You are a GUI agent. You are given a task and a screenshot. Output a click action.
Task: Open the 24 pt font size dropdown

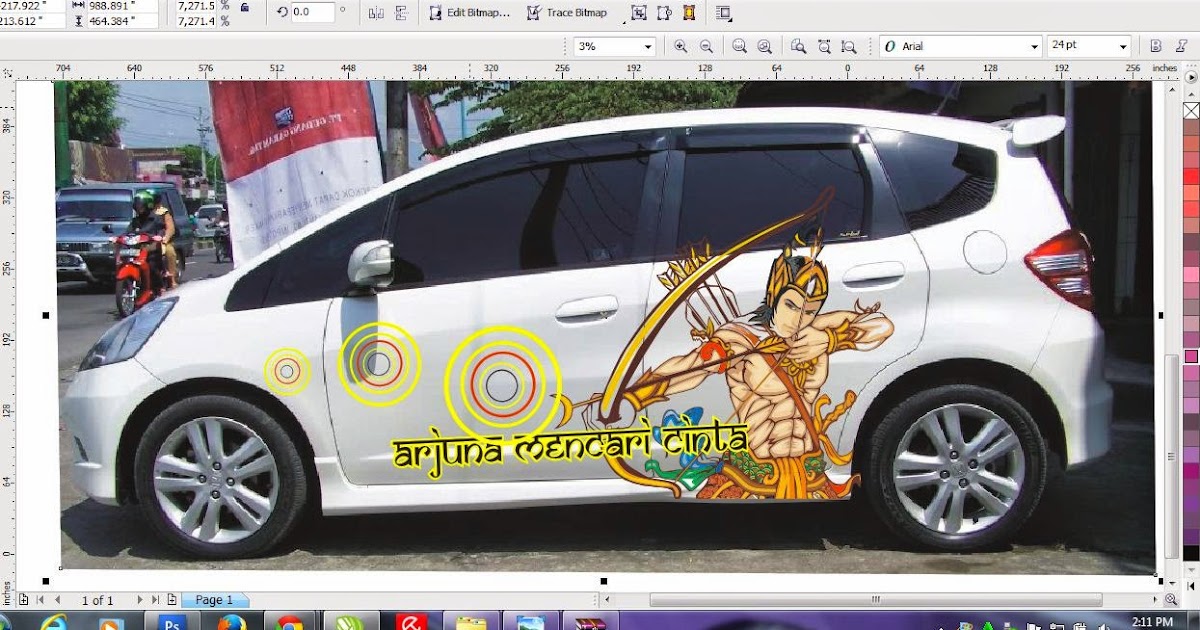[1123, 46]
